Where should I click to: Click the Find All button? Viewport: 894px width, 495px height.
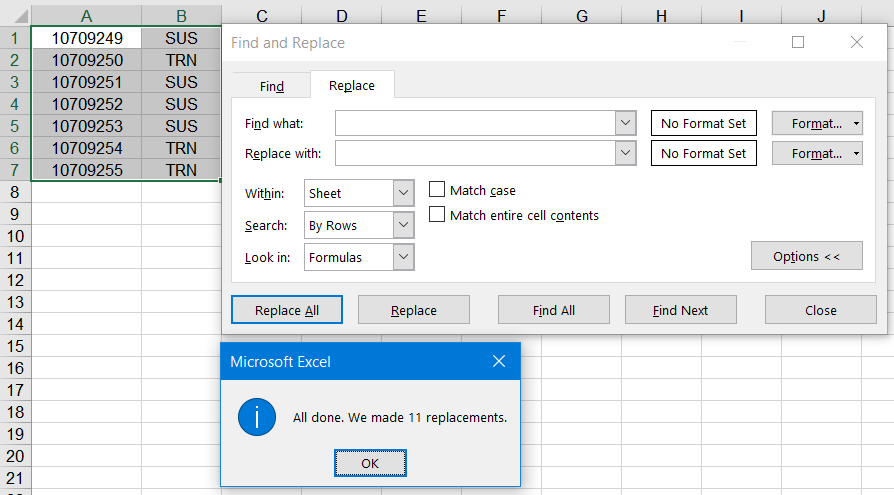pos(554,310)
